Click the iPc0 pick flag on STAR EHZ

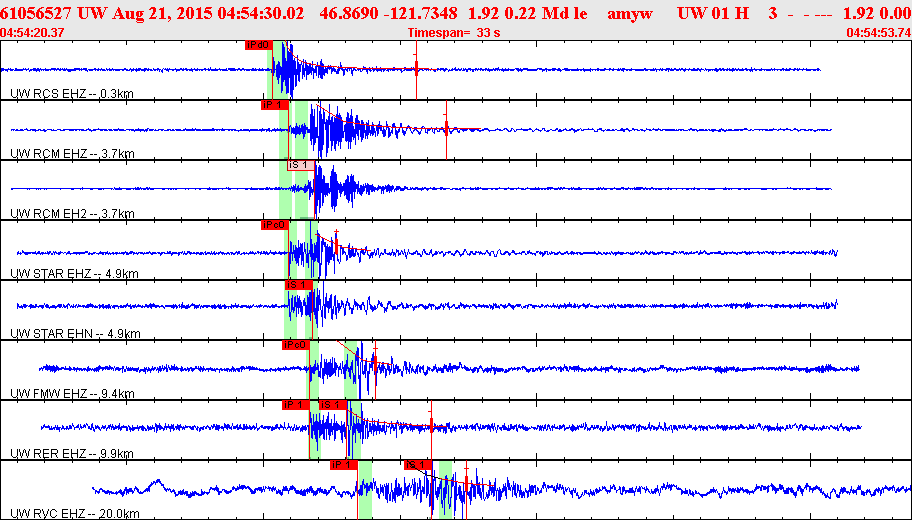(x=275, y=225)
